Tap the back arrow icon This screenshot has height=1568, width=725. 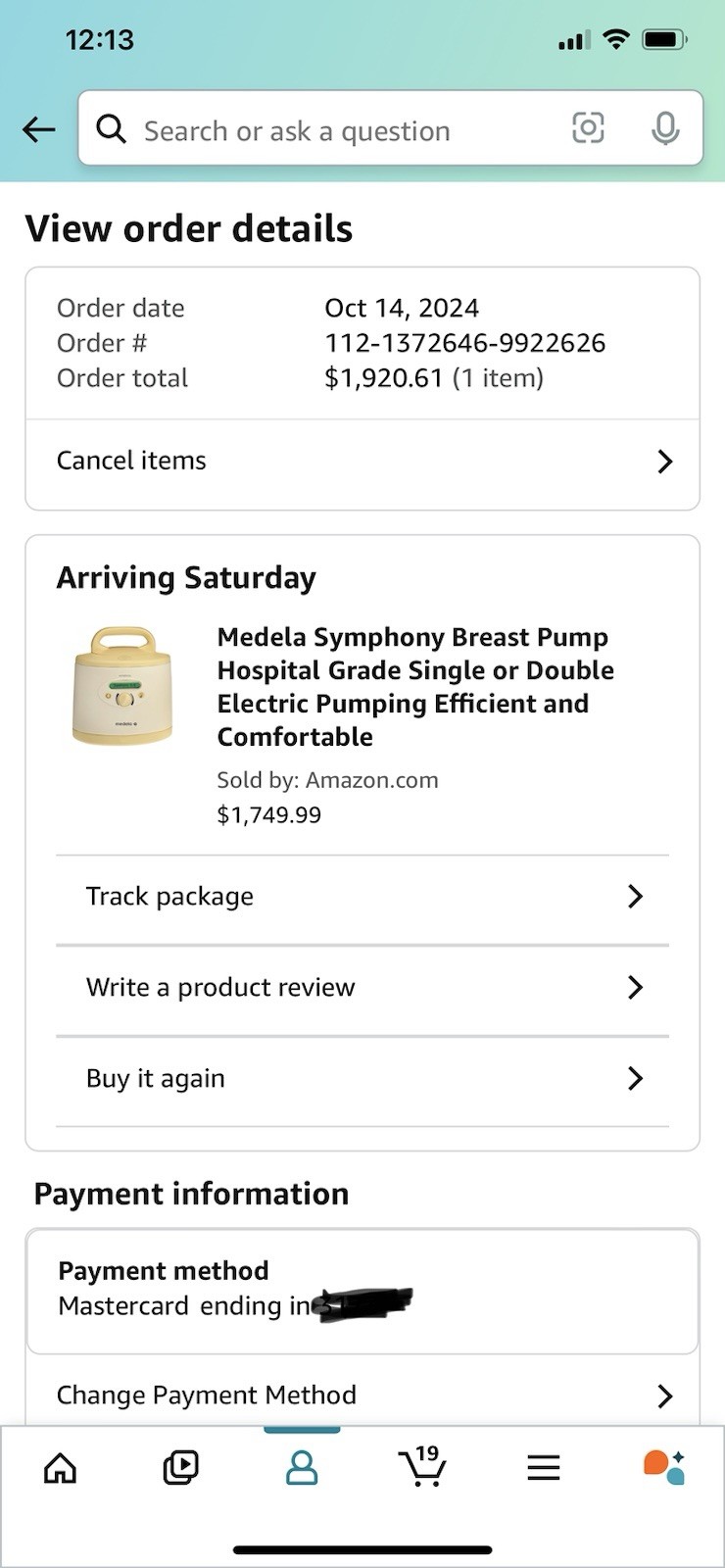[x=39, y=129]
